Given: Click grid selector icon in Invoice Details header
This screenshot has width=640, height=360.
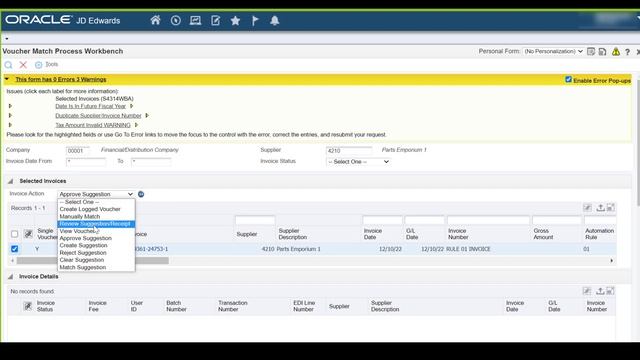Looking at the screenshot, I should 28,306.
